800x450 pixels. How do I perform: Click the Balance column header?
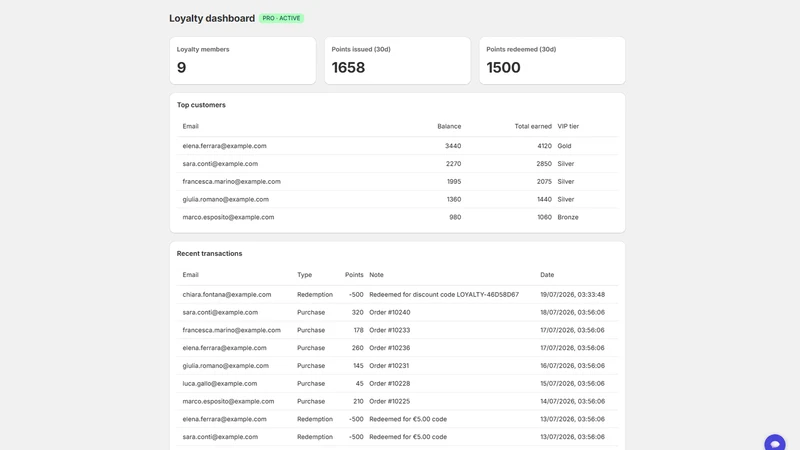pos(449,127)
